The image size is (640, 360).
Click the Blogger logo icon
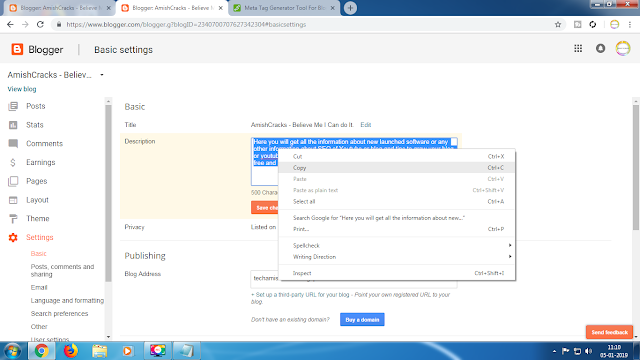click(17, 49)
